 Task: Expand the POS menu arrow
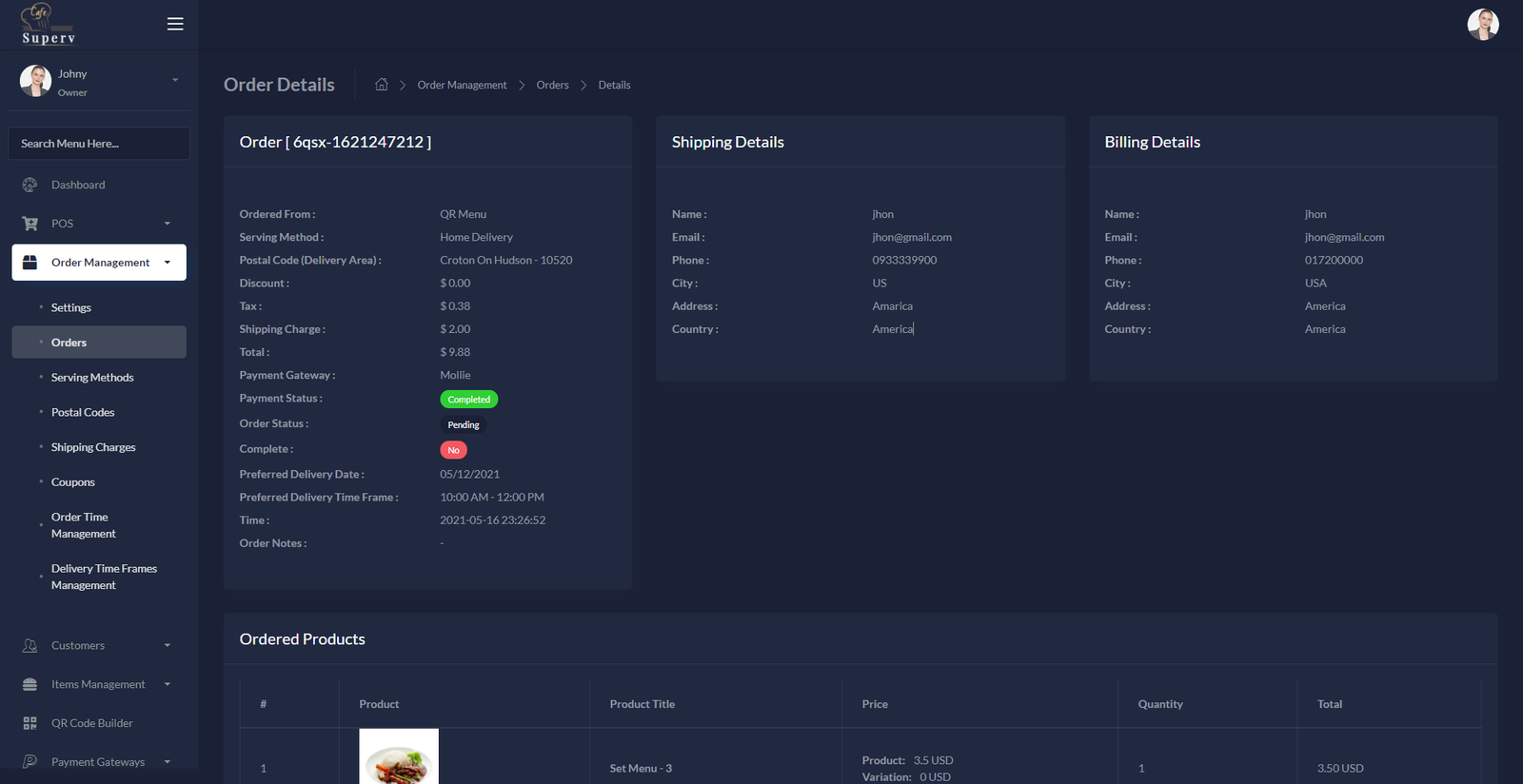[x=168, y=224]
